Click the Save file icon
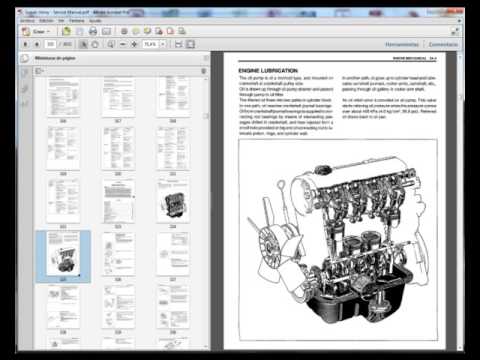The width and height of the screenshot is (480, 360). [x=80, y=31]
